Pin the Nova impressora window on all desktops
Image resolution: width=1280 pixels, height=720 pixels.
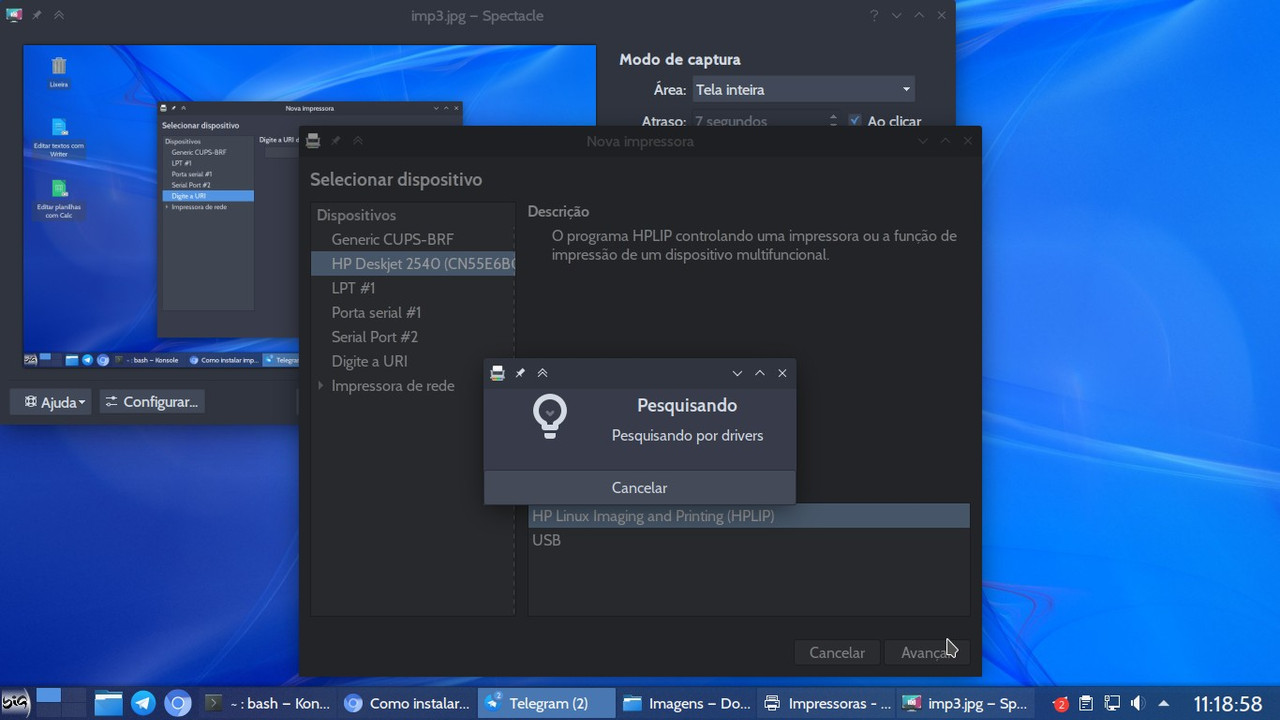click(336, 141)
